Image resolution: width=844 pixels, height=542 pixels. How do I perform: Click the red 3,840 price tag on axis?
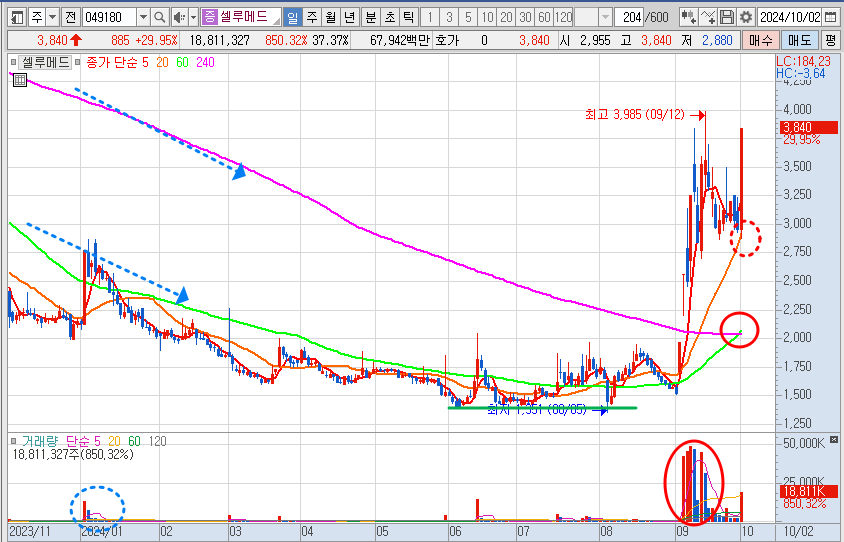click(x=809, y=128)
